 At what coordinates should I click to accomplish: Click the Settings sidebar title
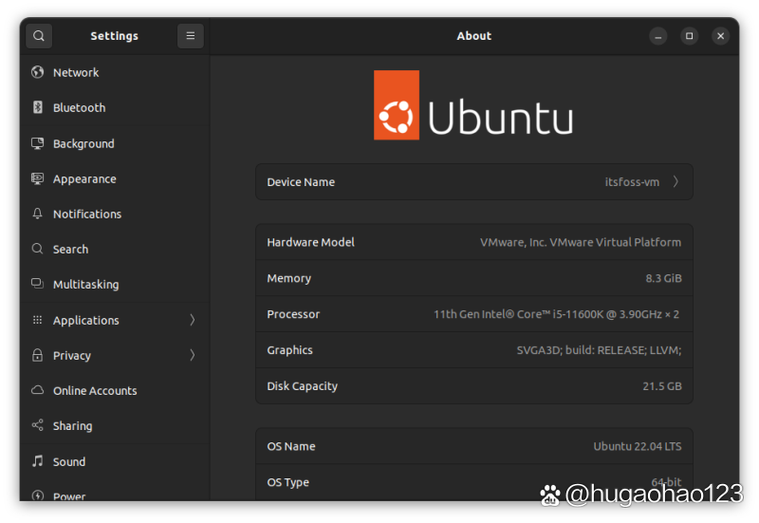114,36
